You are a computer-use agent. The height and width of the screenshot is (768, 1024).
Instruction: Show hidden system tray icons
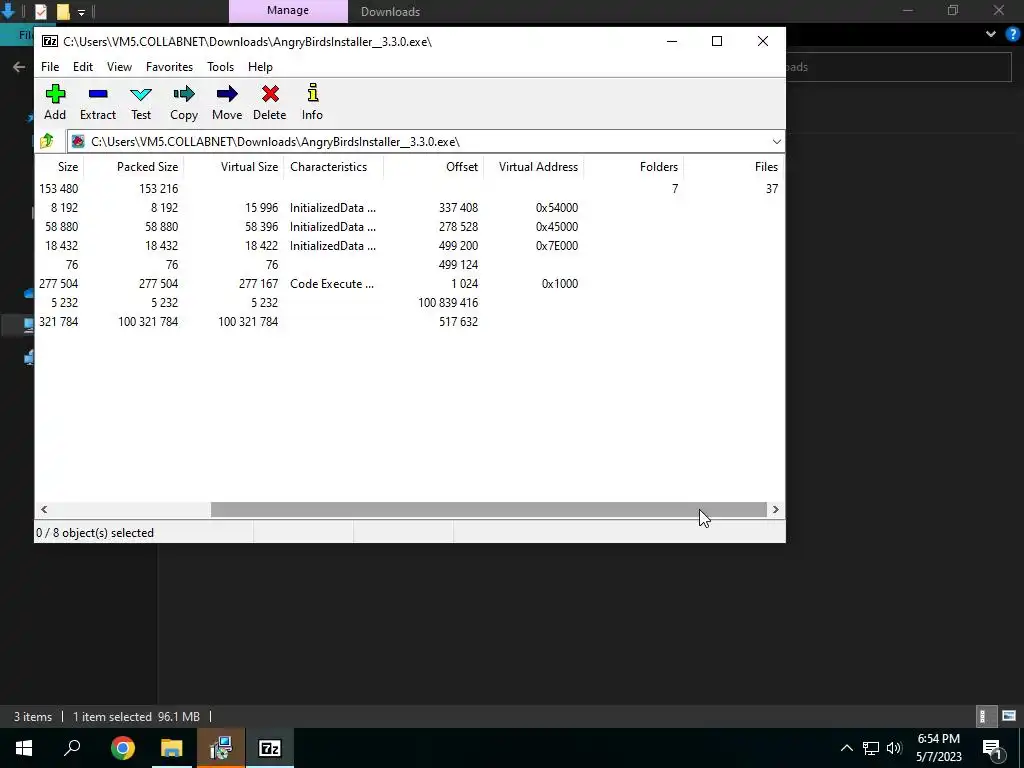tap(846, 748)
